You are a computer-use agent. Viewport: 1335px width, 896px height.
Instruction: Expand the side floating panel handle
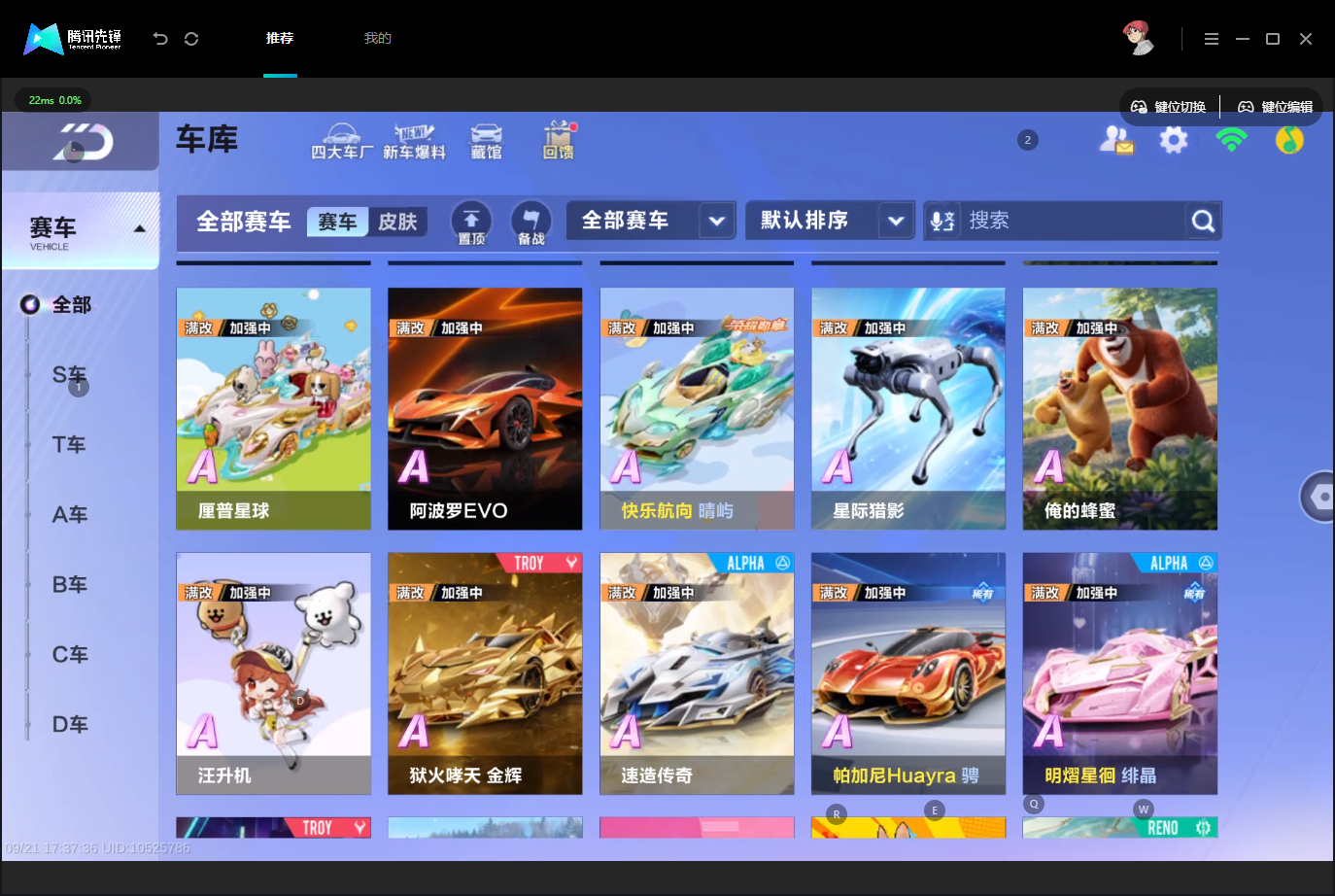(1318, 497)
